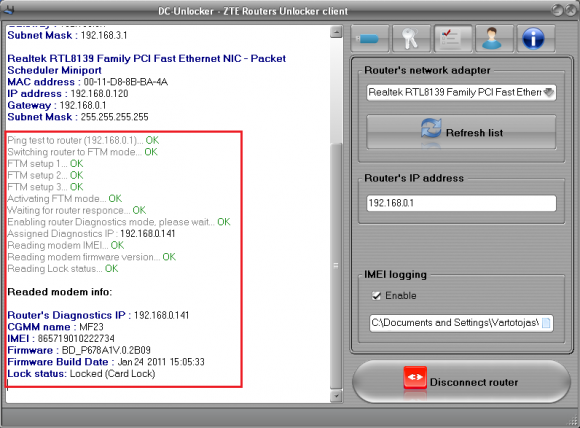Click the window minimize button
Viewport: 580px width, 428px height.
[557, 10]
